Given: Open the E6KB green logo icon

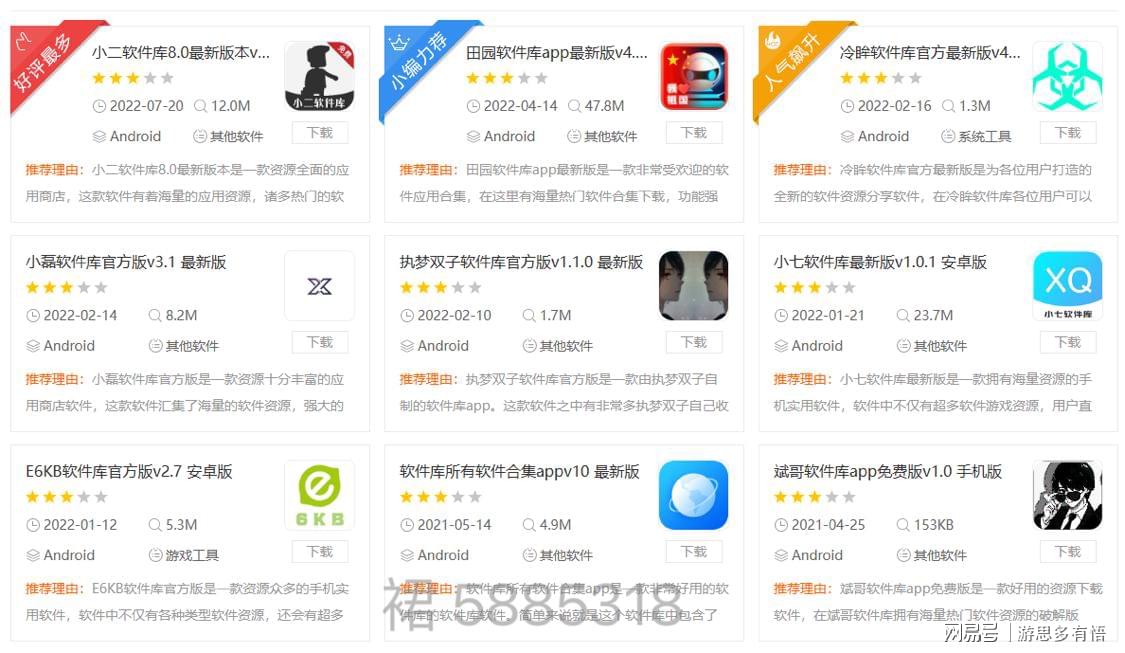Looking at the screenshot, I should click(319, 495).
